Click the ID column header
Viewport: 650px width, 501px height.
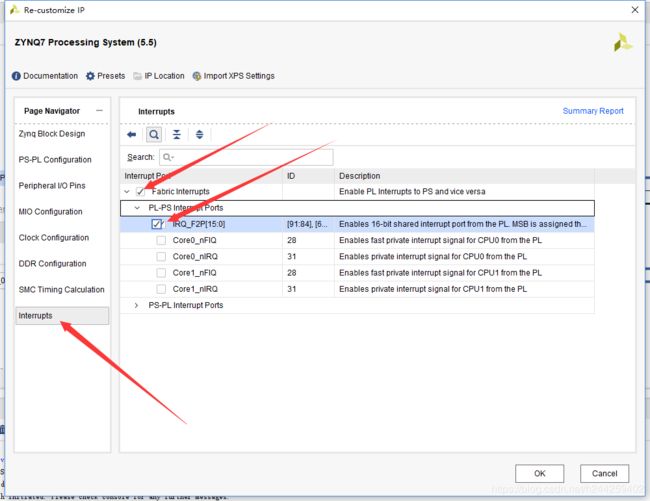[x=308, y=176]
